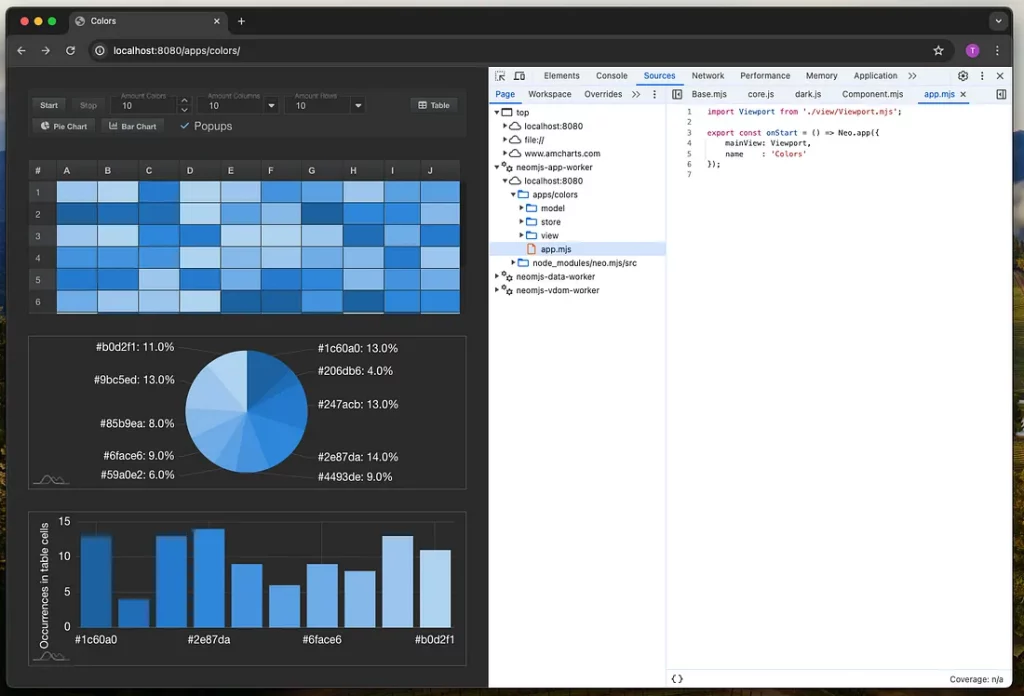The width and height of the screenshot is (1024, 696).
Task: Toggle the Pie Chart view button
Action: pos(64,126)
